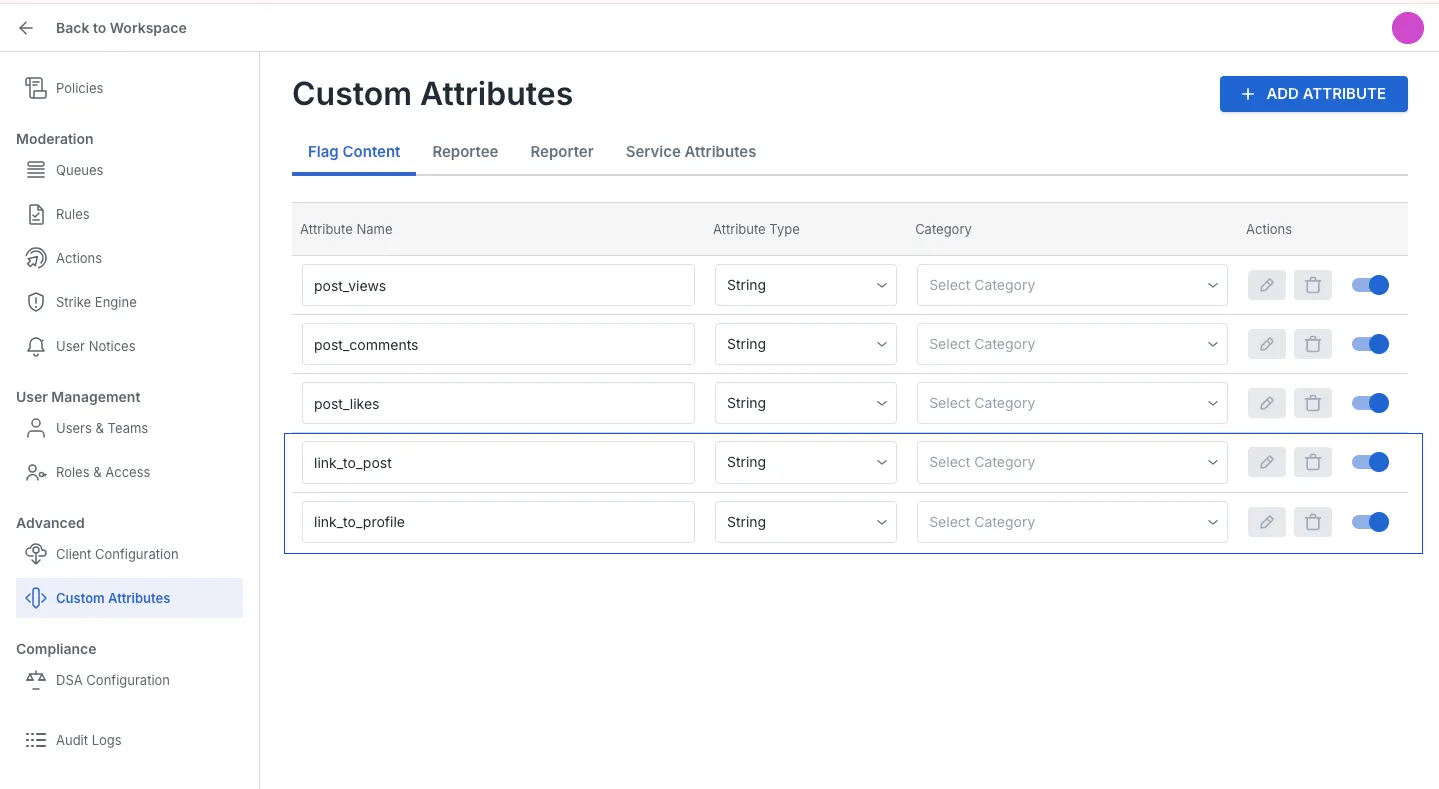Click the Roles & Access icon
This screenshot has width=1439, height=789.
pyautogui.click(x=36, y=472)
